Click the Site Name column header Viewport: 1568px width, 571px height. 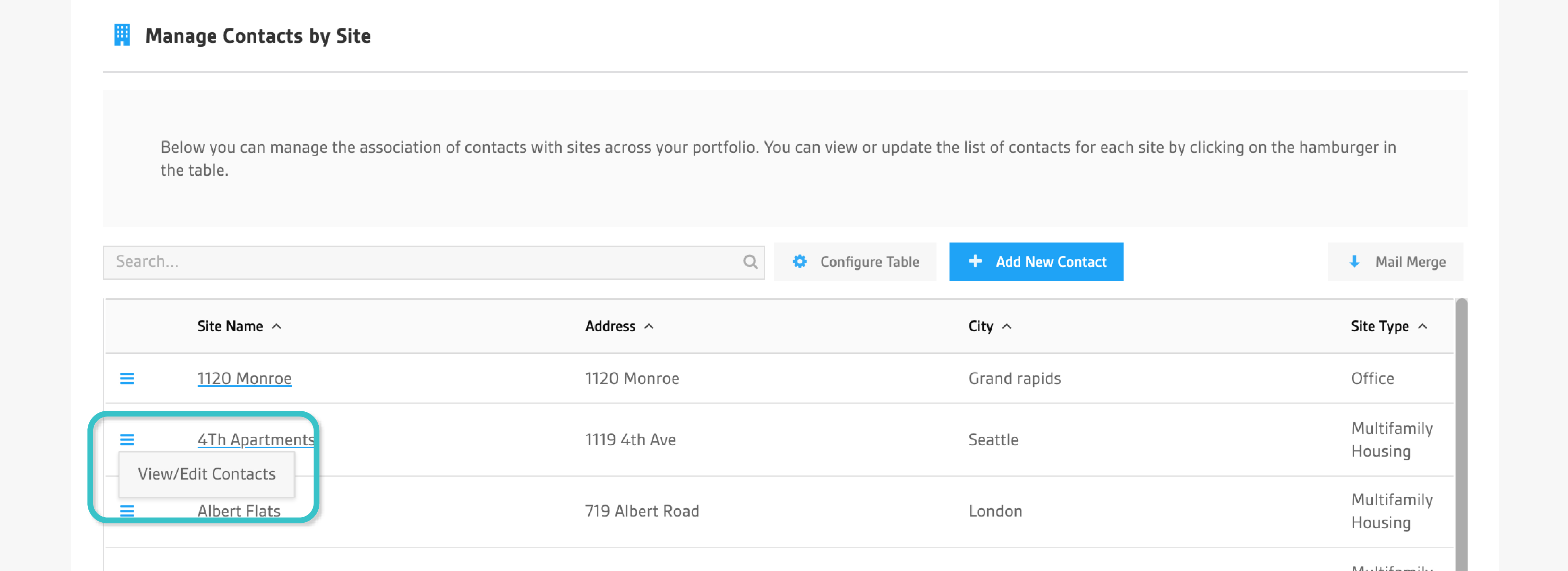tap(230, 326)
